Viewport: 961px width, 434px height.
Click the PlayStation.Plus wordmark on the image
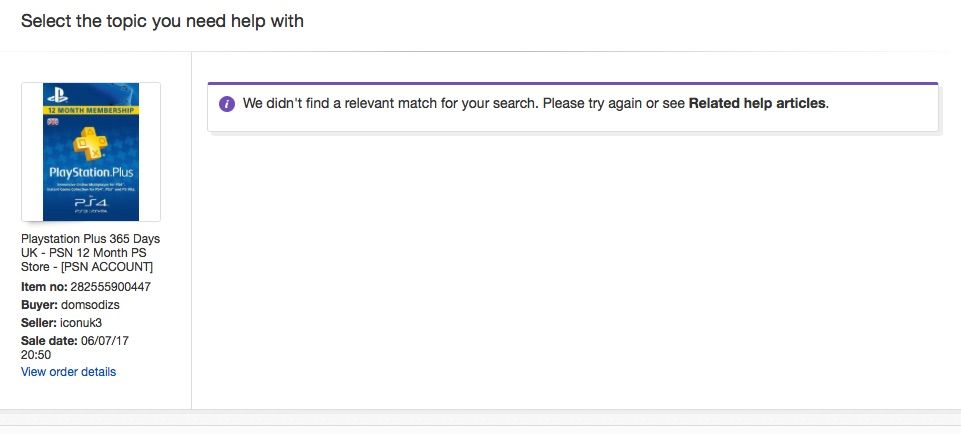[x=91, y=174]
